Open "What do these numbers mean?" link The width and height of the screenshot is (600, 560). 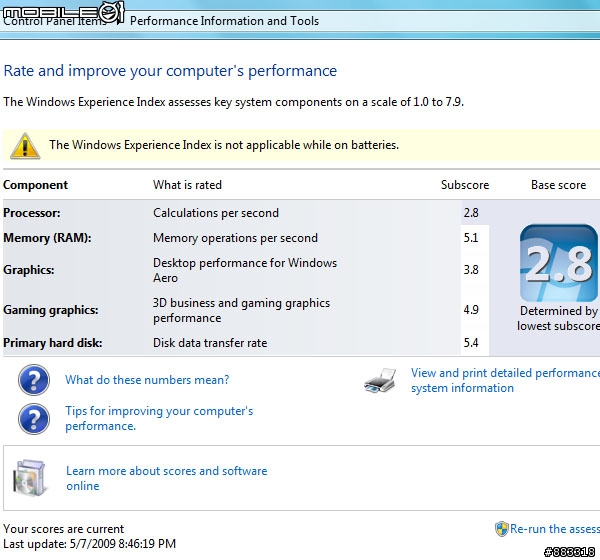tap(147, 380)
